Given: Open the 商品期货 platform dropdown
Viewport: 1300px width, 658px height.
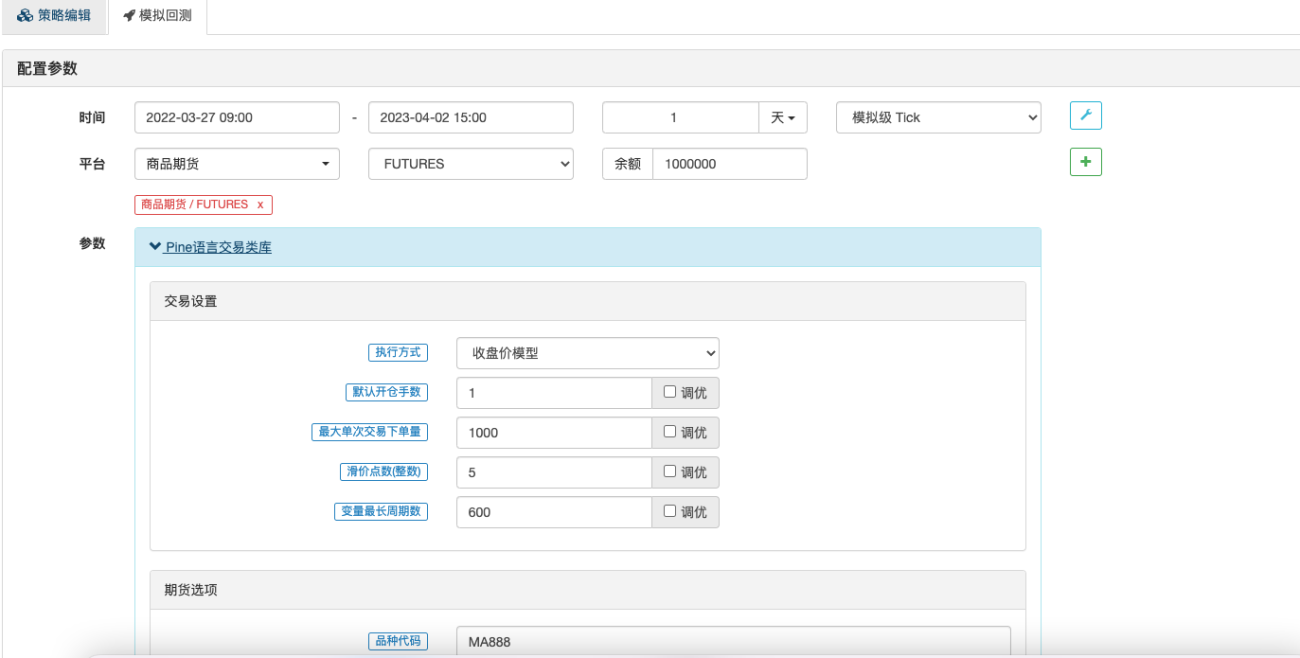Looking at the screenshot, I should pos(237,164).
